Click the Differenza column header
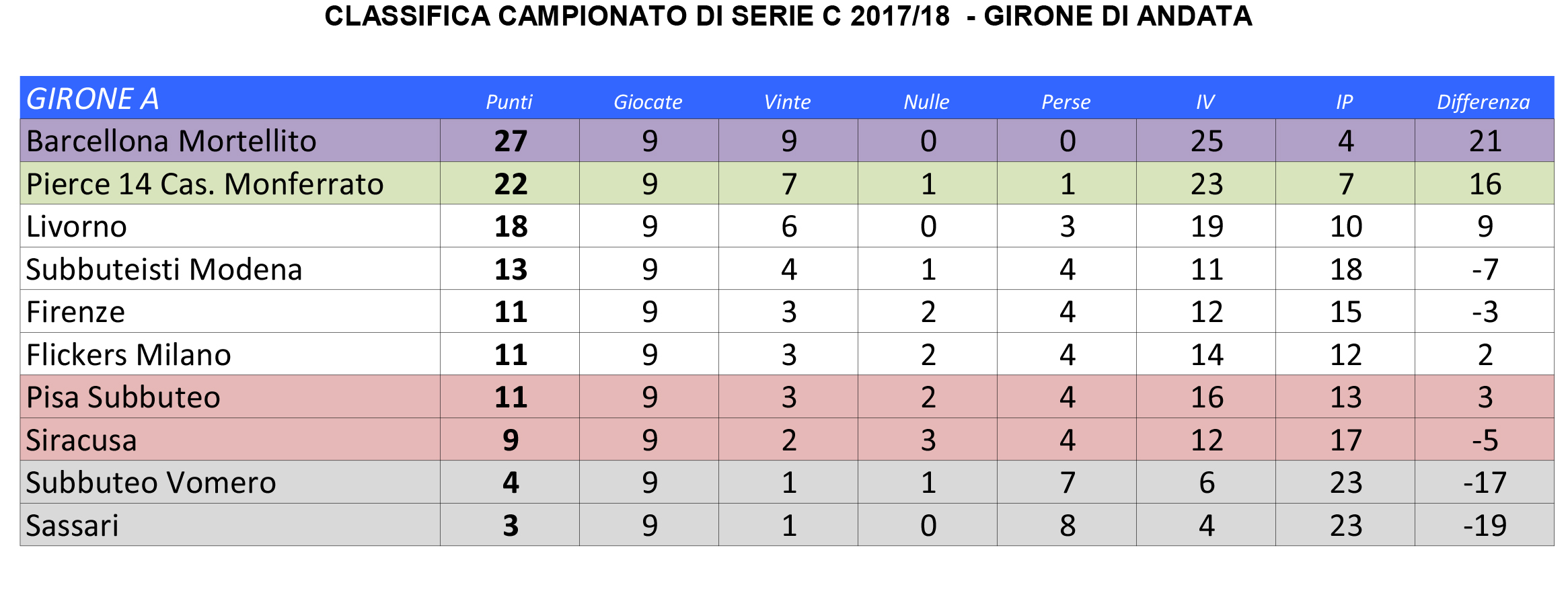This screenshot has height=593, width=1568. (x=1483, y=102)
